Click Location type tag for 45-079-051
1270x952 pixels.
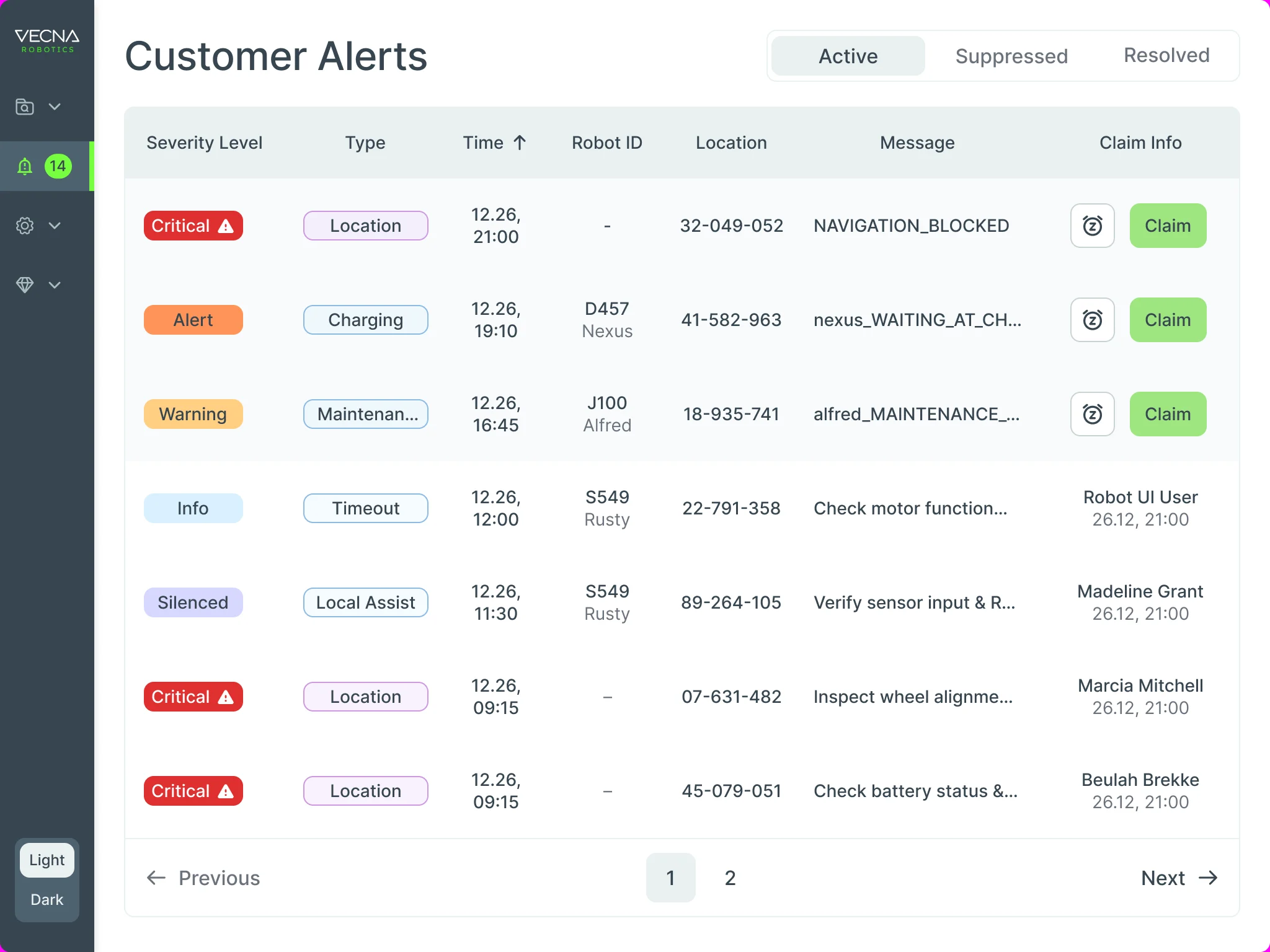tap(365, 791)
